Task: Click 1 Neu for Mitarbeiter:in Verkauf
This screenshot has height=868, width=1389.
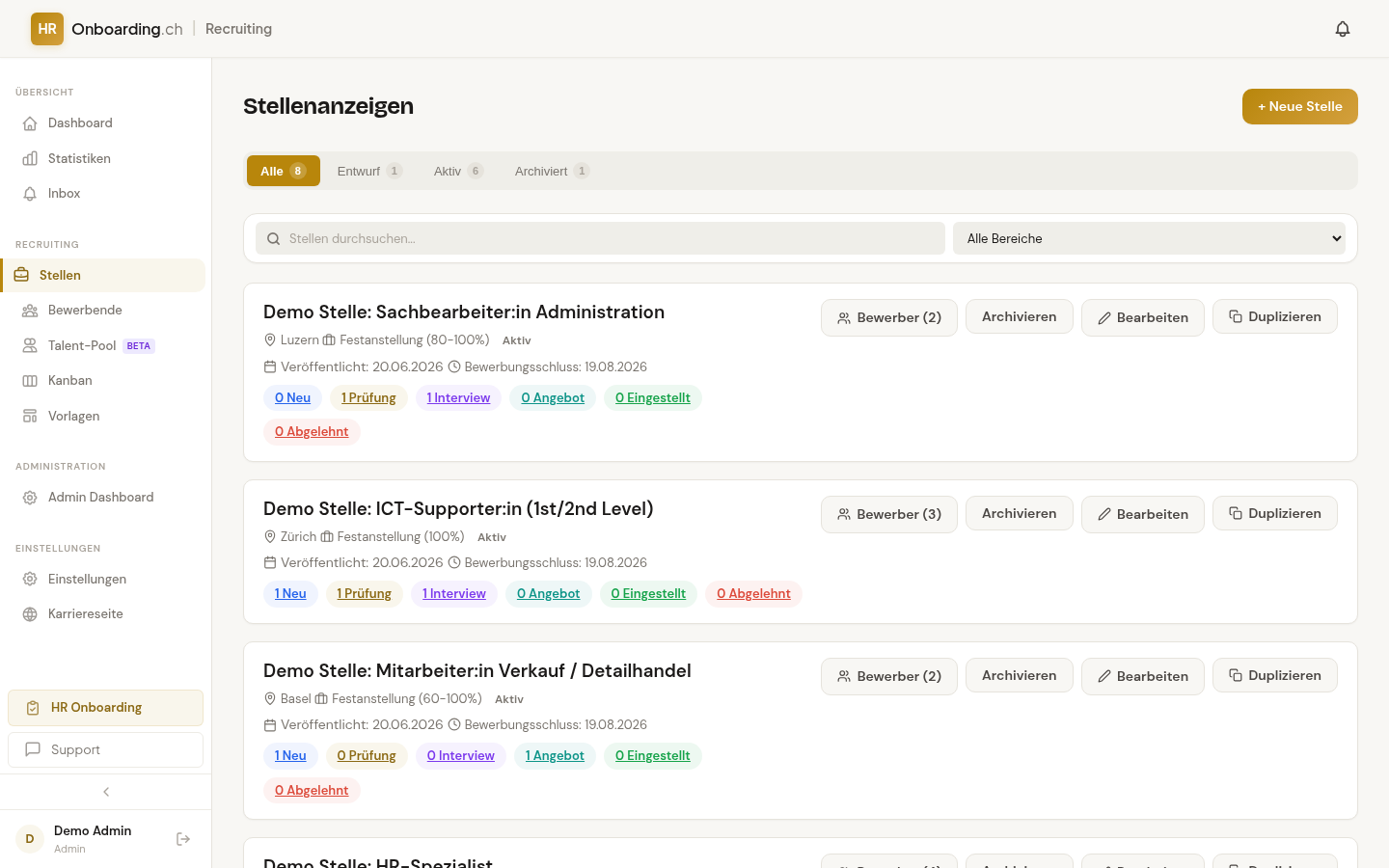Action: pyautogui.click(x=290, y=755)
